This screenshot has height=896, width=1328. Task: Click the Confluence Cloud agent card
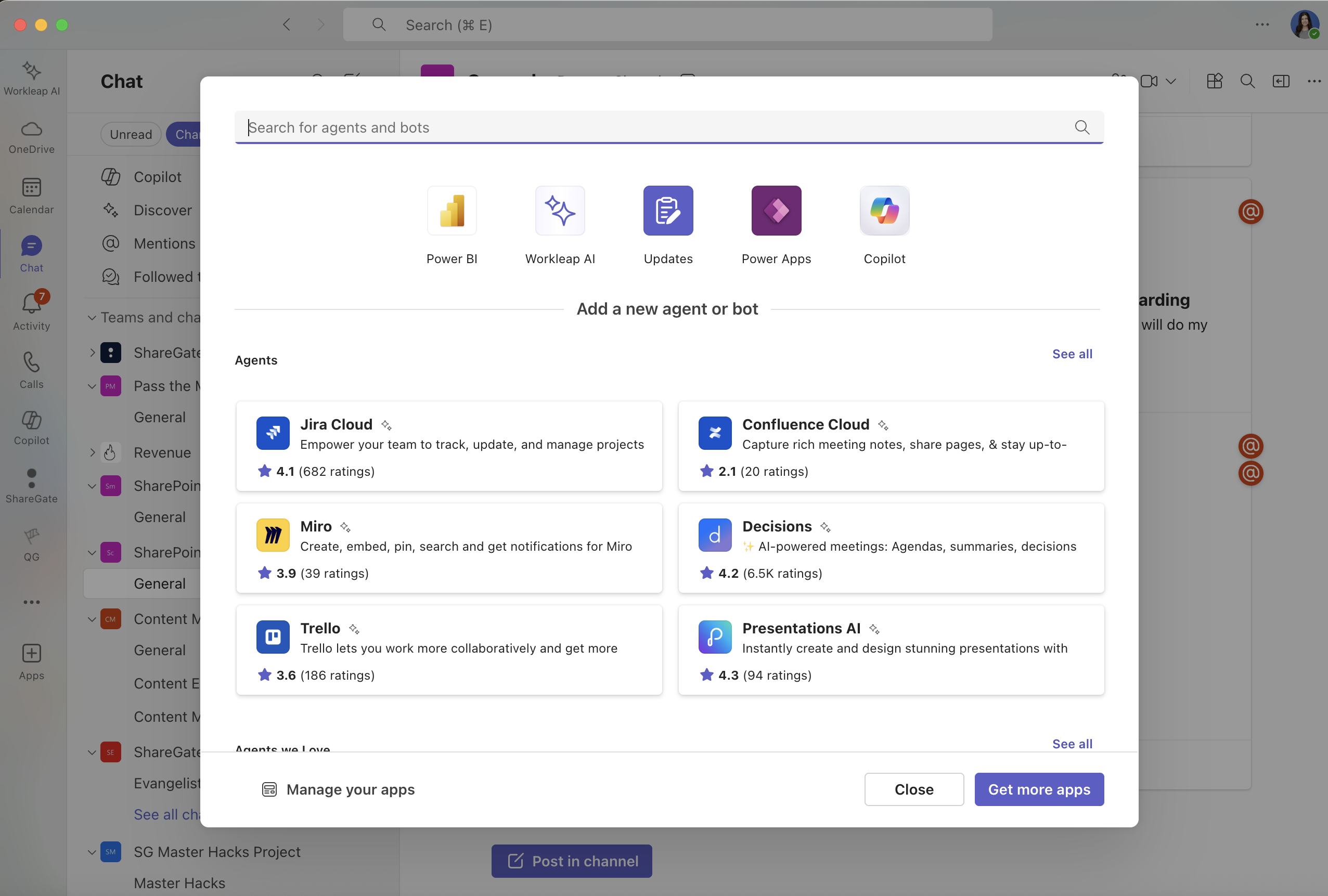click(x=891, y=446)
